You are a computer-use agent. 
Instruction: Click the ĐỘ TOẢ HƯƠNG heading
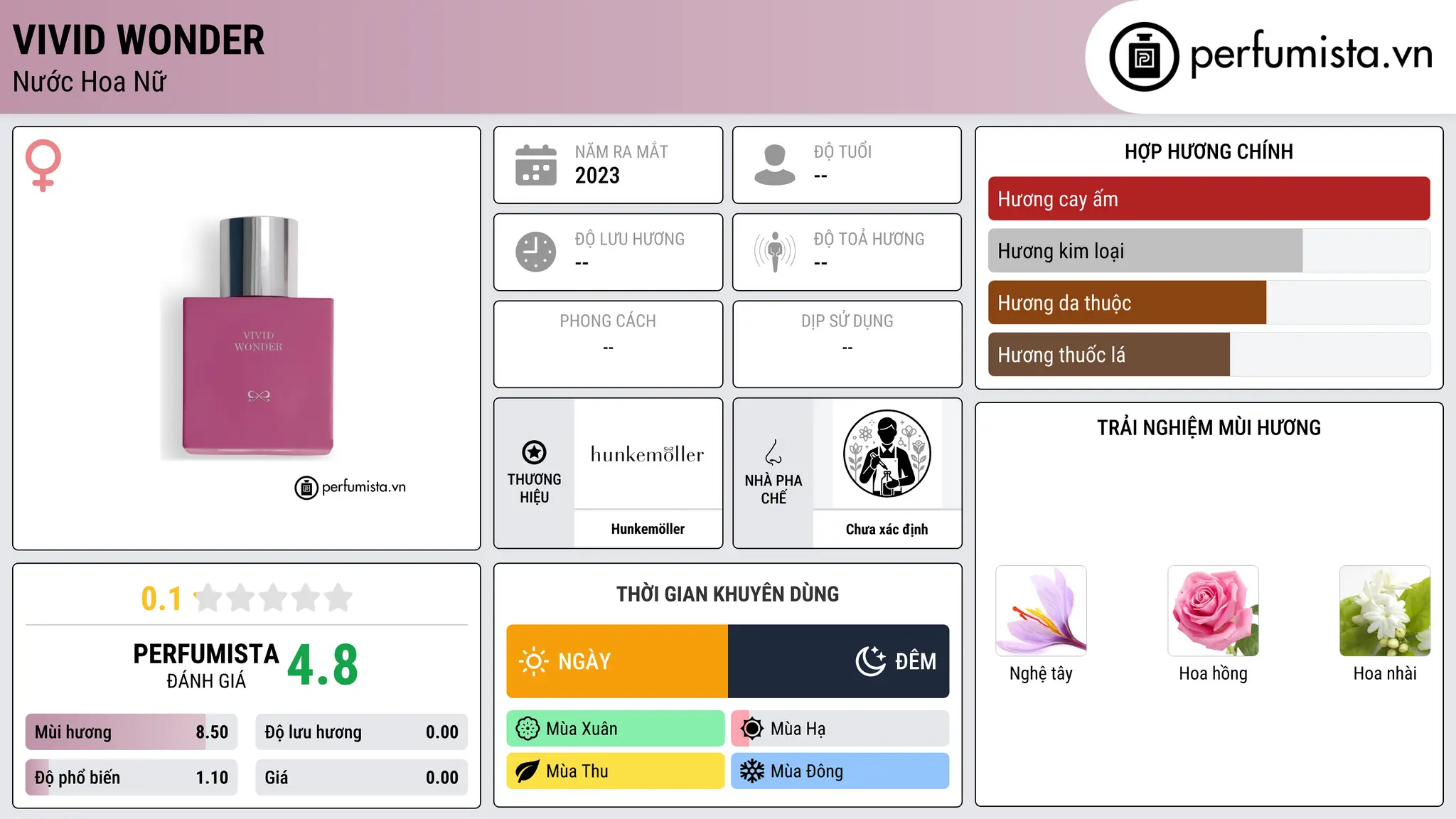click(869, 239)
